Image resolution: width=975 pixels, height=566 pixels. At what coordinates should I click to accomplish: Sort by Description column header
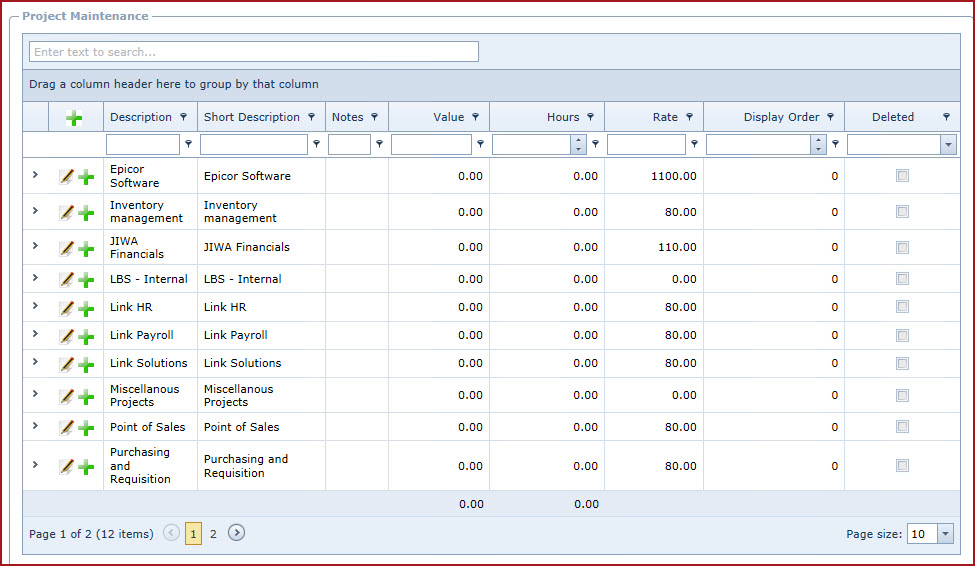click(141, 117)
